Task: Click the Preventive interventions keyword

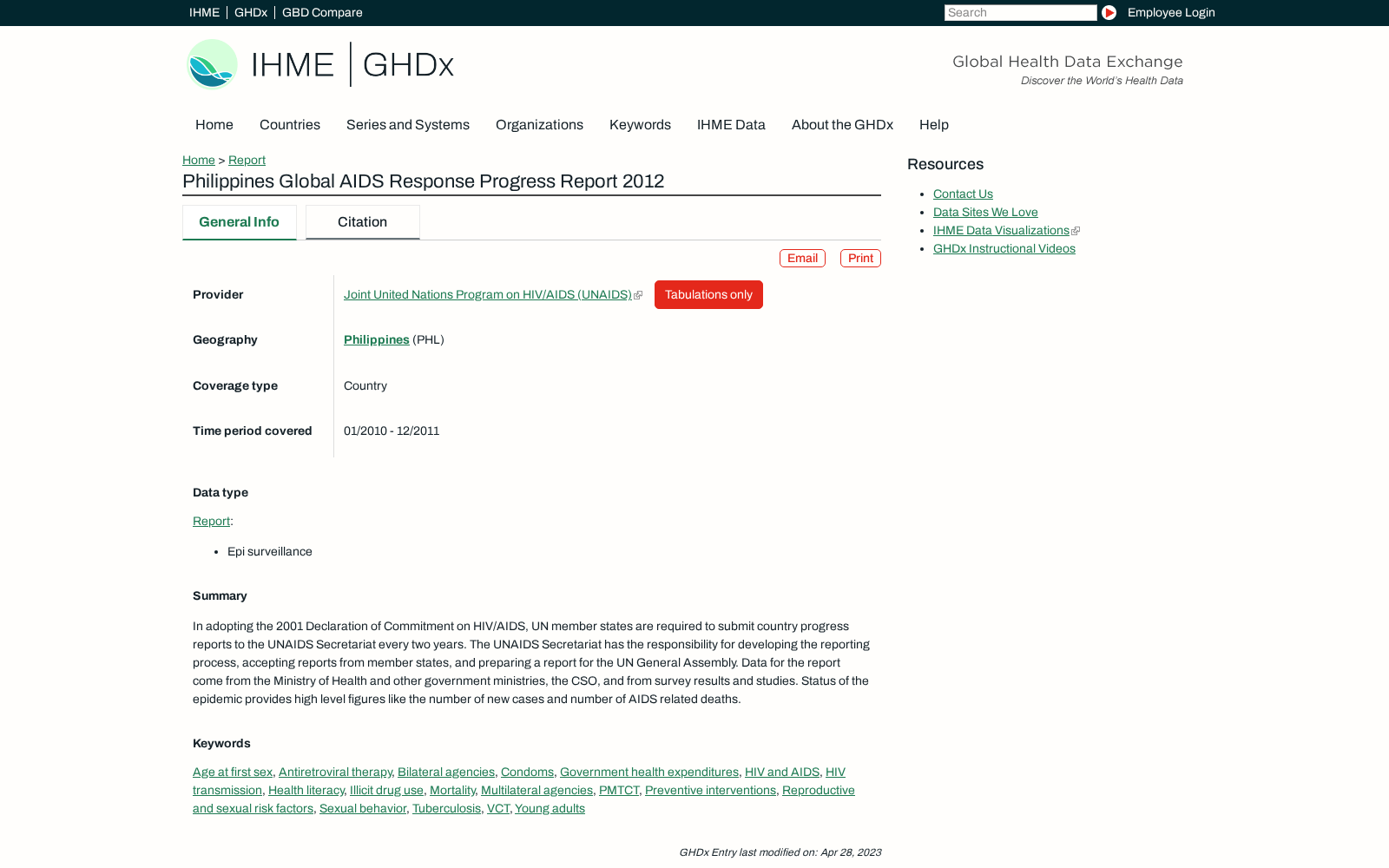Action: click(x=710, y=791)
